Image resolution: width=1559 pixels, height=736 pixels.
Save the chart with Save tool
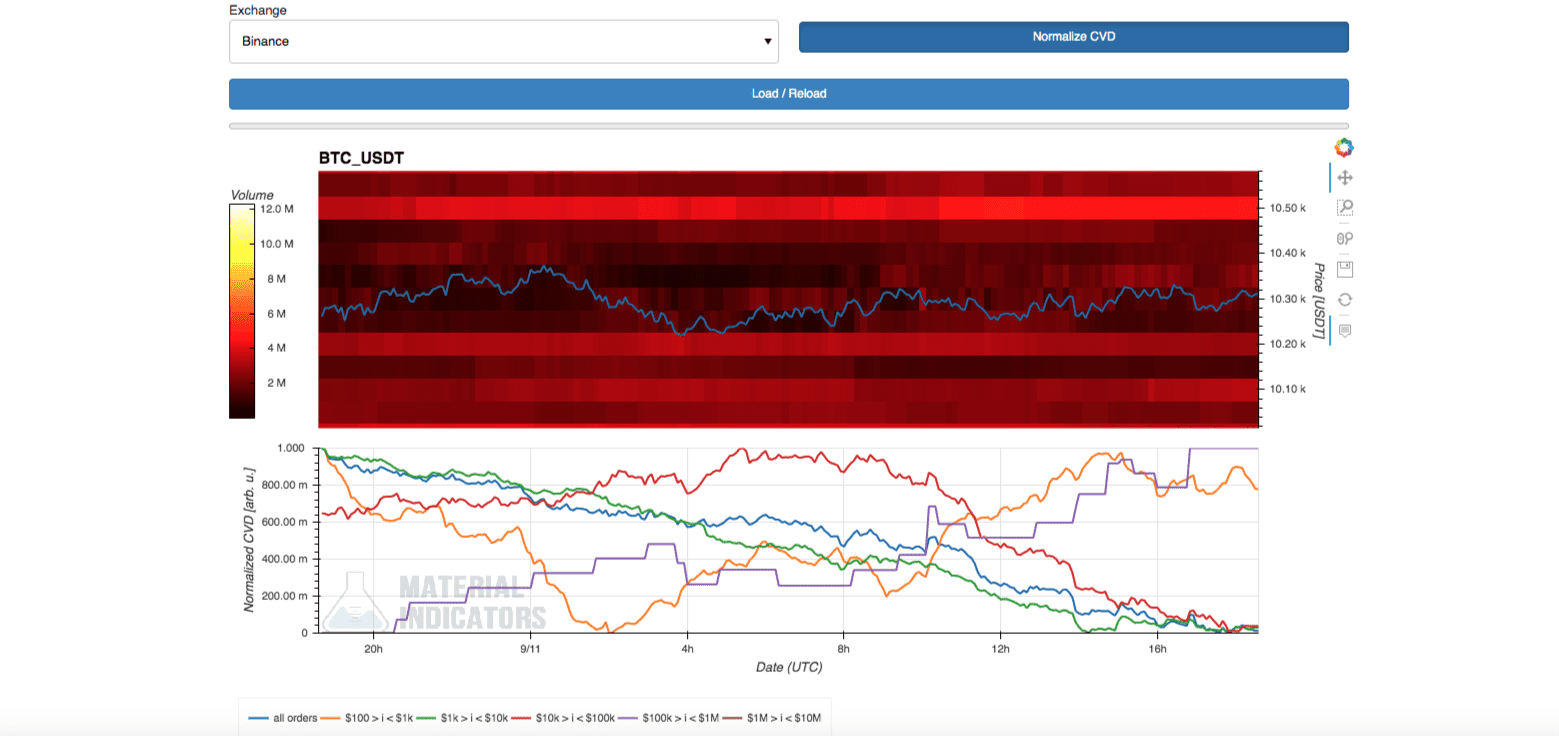(x=1344, y=269)
